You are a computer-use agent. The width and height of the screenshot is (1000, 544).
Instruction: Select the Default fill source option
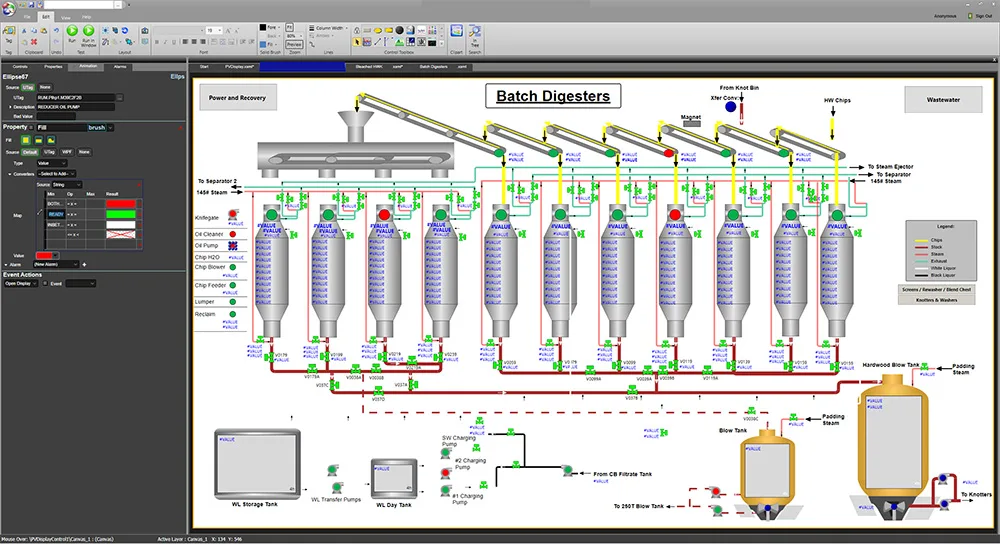(x=30, y=151)
